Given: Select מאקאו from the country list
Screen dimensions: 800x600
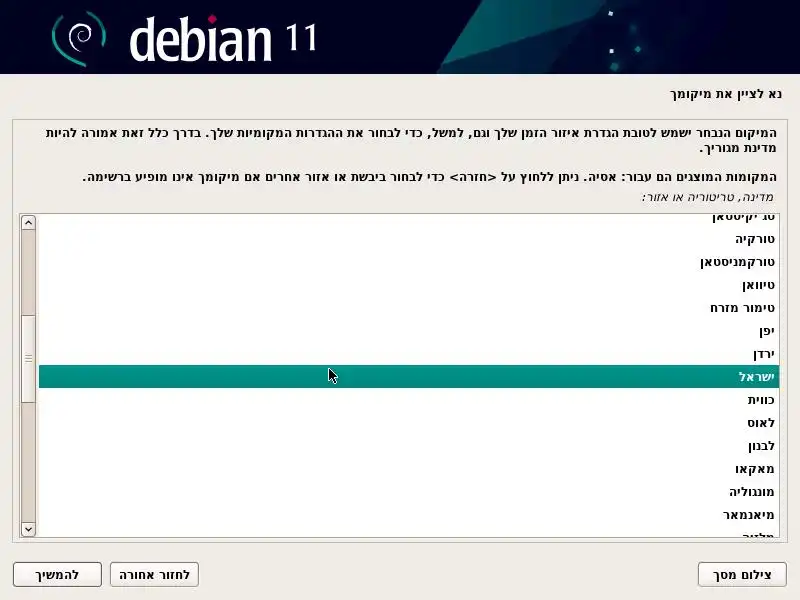Looking at the screenshot, I should [x=409, y=468].
